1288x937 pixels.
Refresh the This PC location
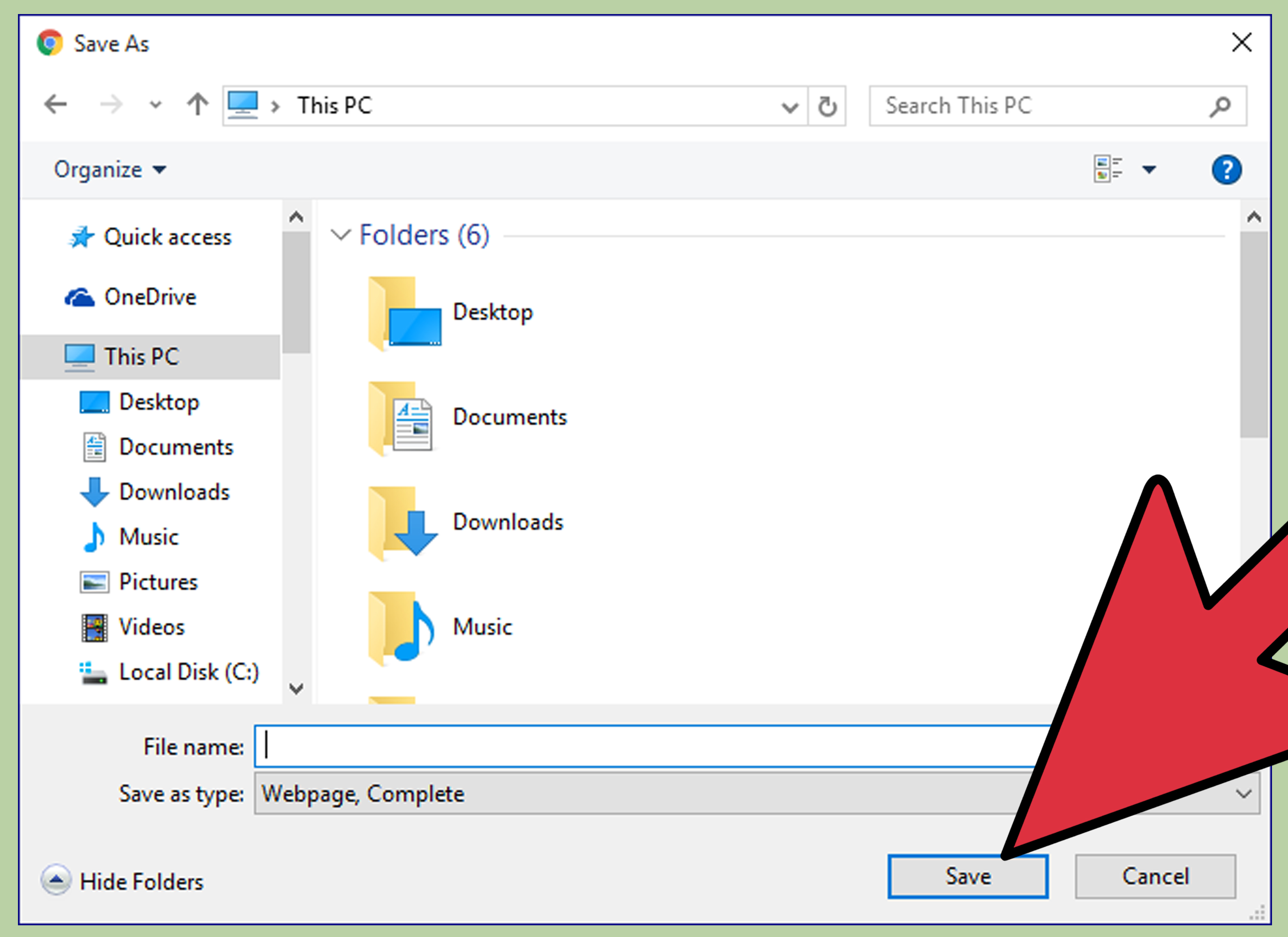(827, 106)
